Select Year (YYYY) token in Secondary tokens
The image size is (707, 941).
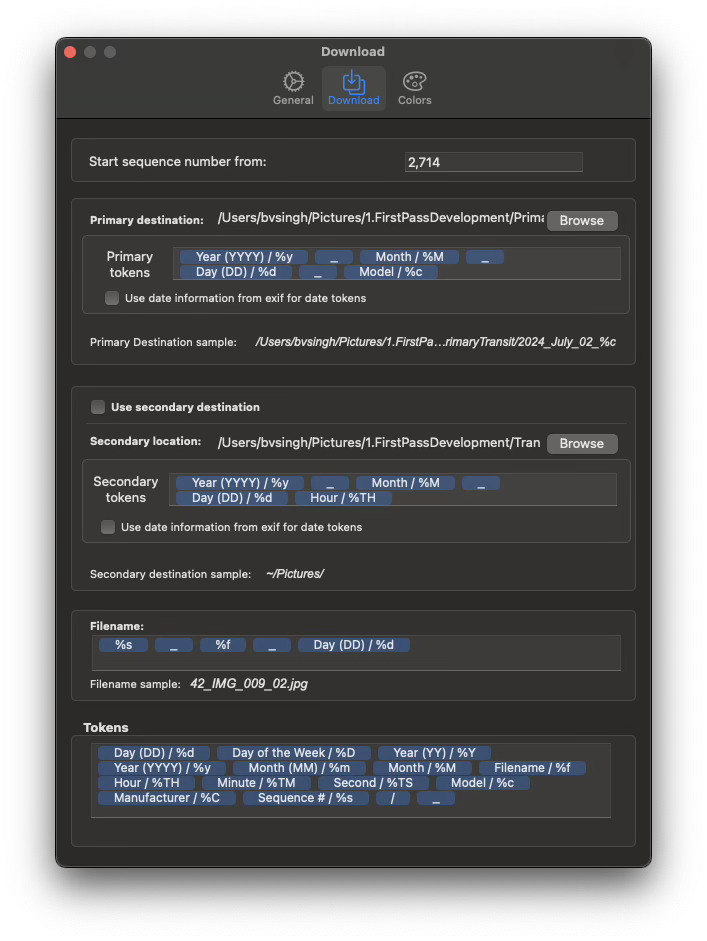click(240, 483)
